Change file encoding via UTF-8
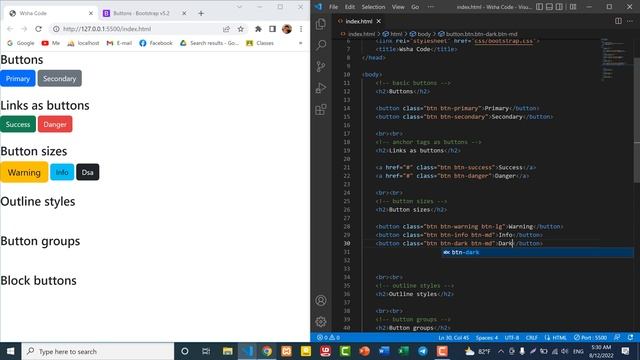Screen dimensions: 640x360 click(x=512, y=338)
